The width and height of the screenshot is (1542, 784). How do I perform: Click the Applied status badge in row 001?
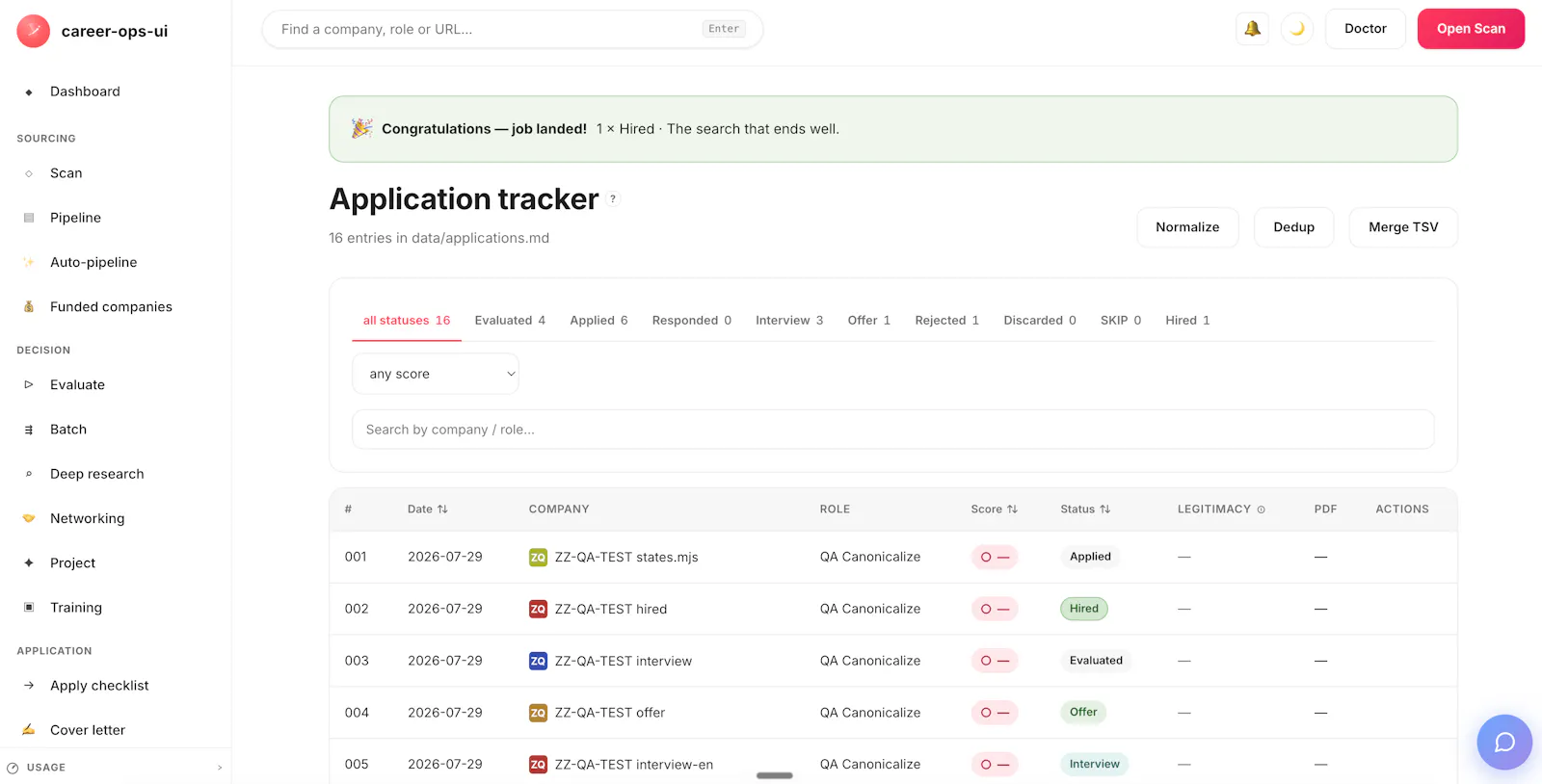tap(1090, 557)
